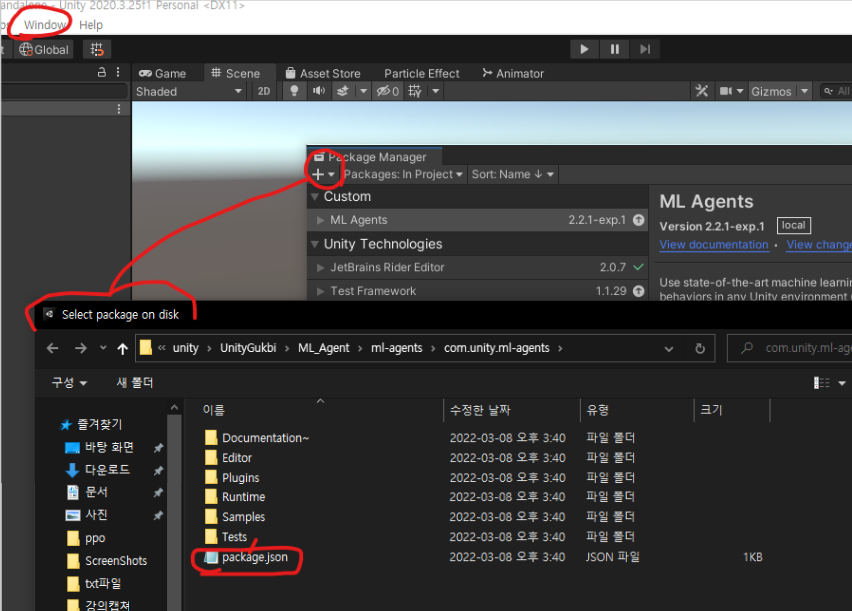Open the Help menu in Unity

[91, 25]
